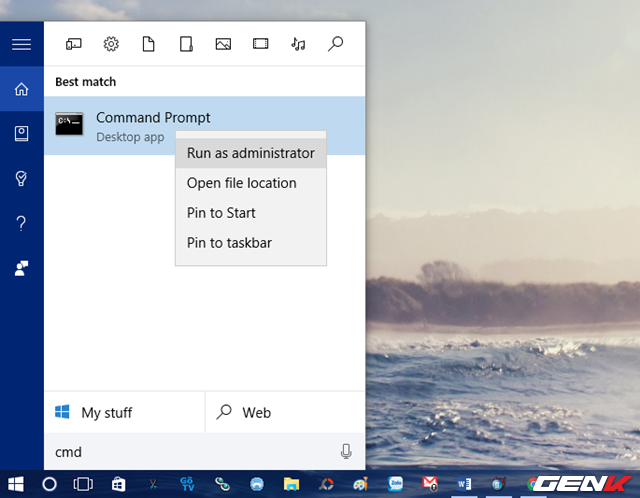
Task: Click the question mark Help icon
Action: coord(21,223)
